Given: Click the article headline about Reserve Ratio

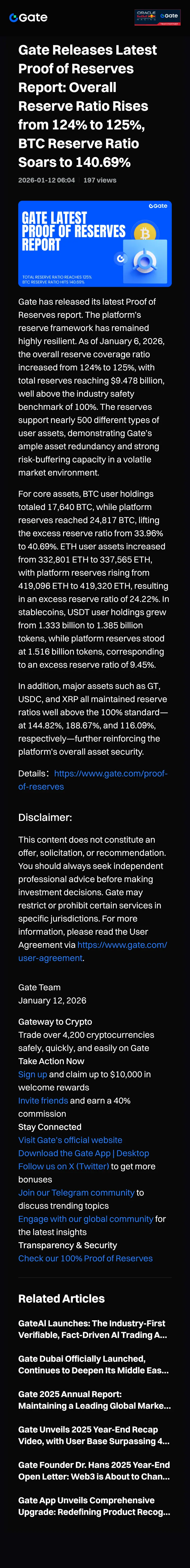Looking at the screenshot, I should tap(87, 106).
